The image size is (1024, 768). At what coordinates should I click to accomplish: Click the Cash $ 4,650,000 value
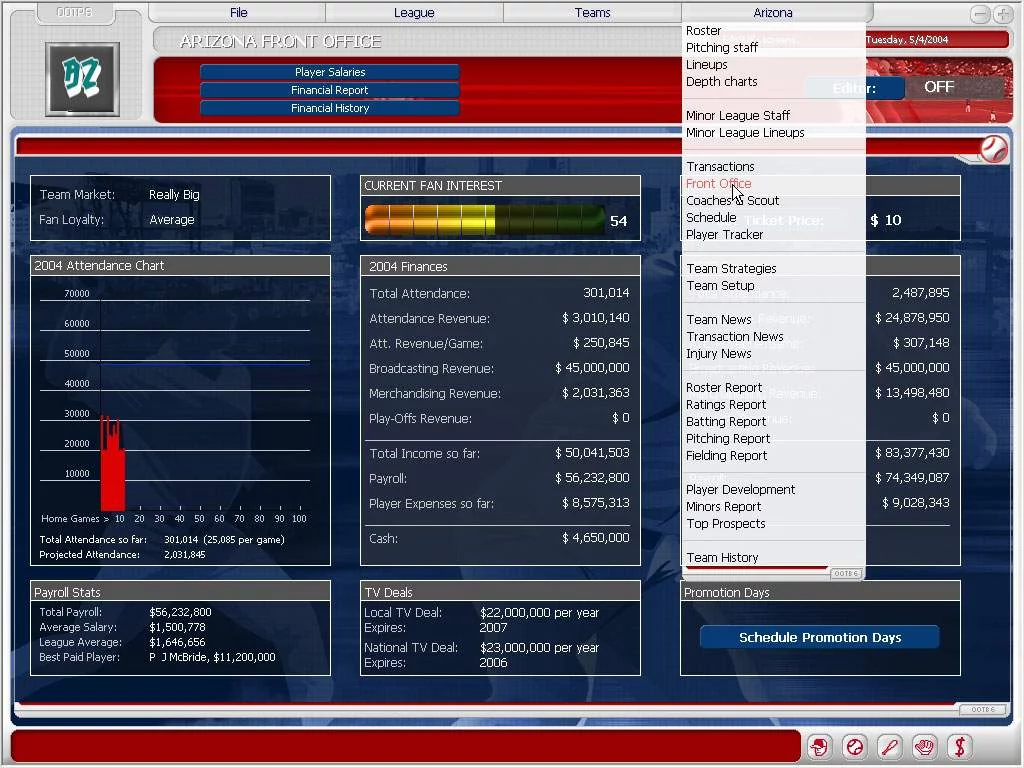pos(596,537)
